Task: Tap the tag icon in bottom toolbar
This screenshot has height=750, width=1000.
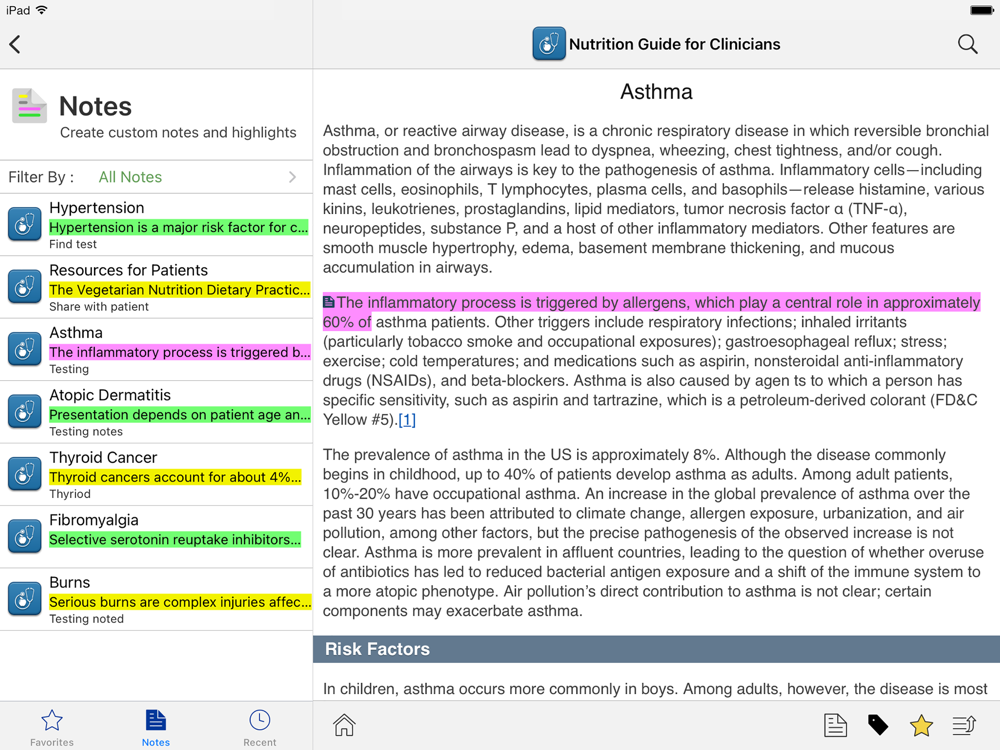Action: coord(878,725)
